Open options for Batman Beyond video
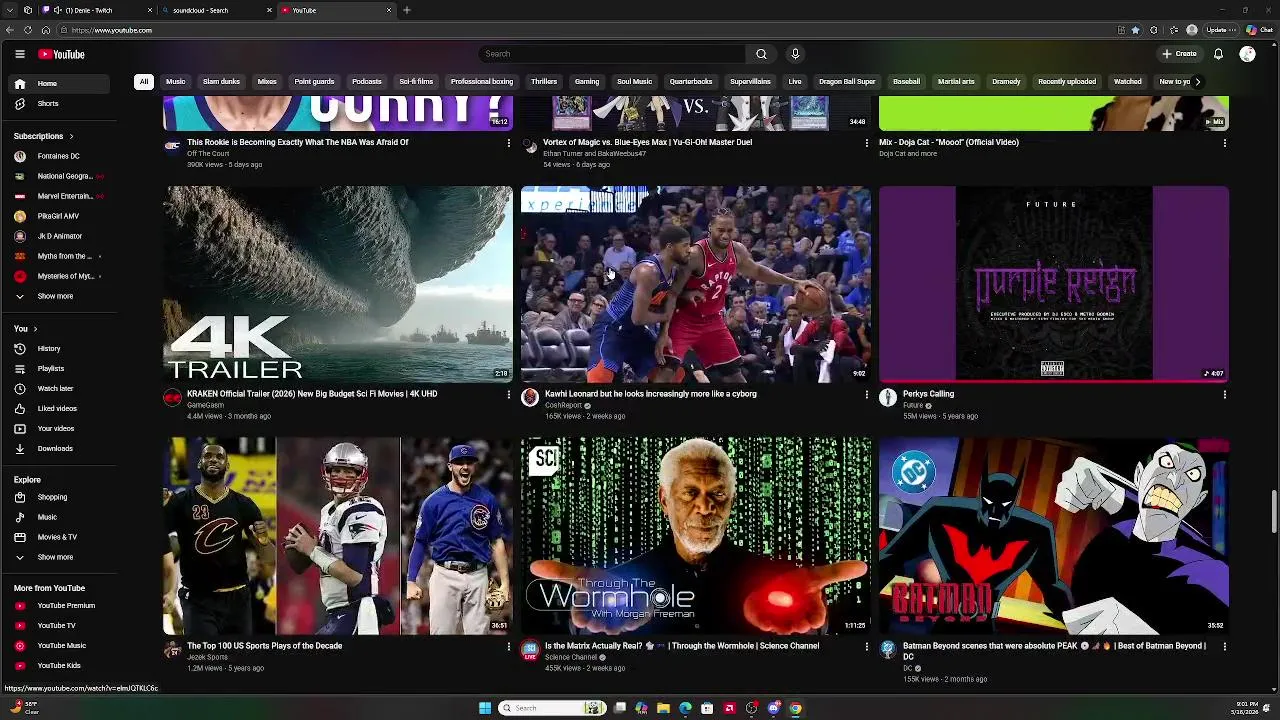Screen dimensions: 1280x720 pyautogui.click(x=1224, y=647)
